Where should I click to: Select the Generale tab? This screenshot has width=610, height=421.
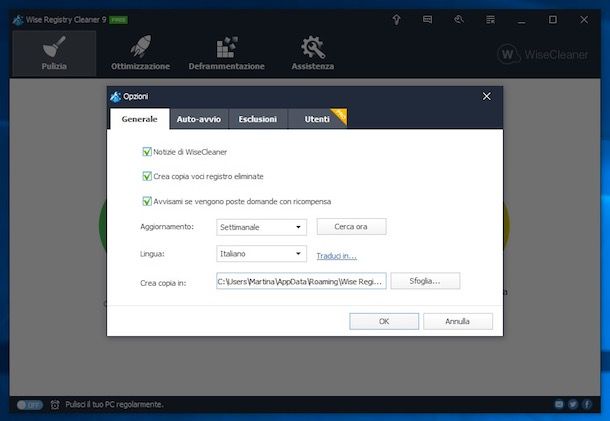[140, 119]
